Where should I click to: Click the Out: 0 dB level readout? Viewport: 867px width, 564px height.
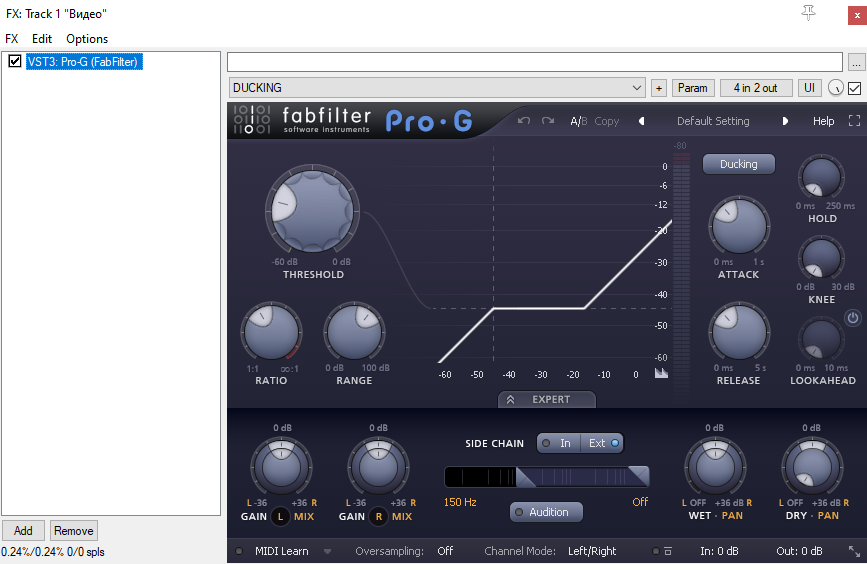coord(799,551)
